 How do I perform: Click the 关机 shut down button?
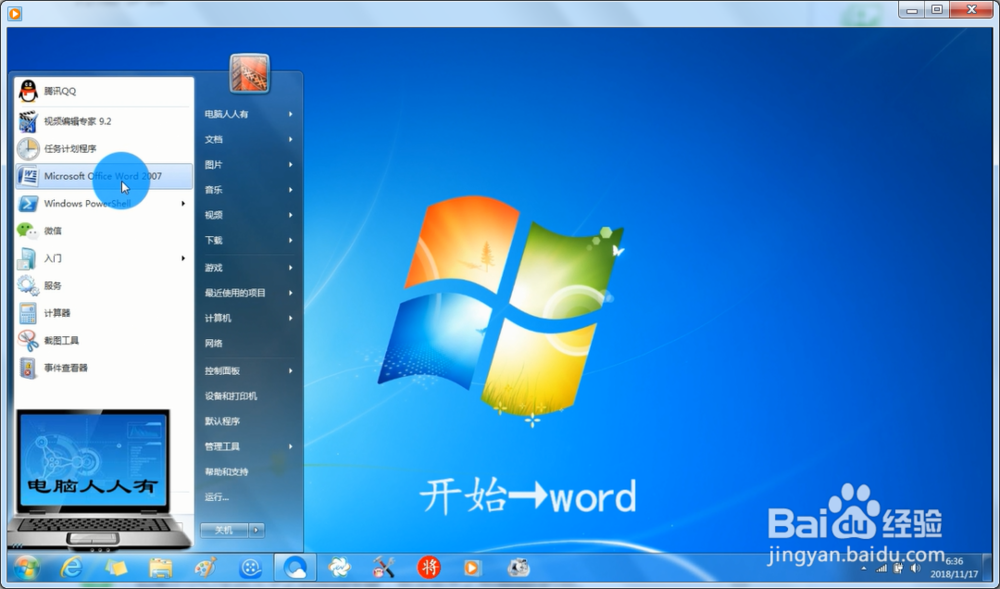(224, 530)
